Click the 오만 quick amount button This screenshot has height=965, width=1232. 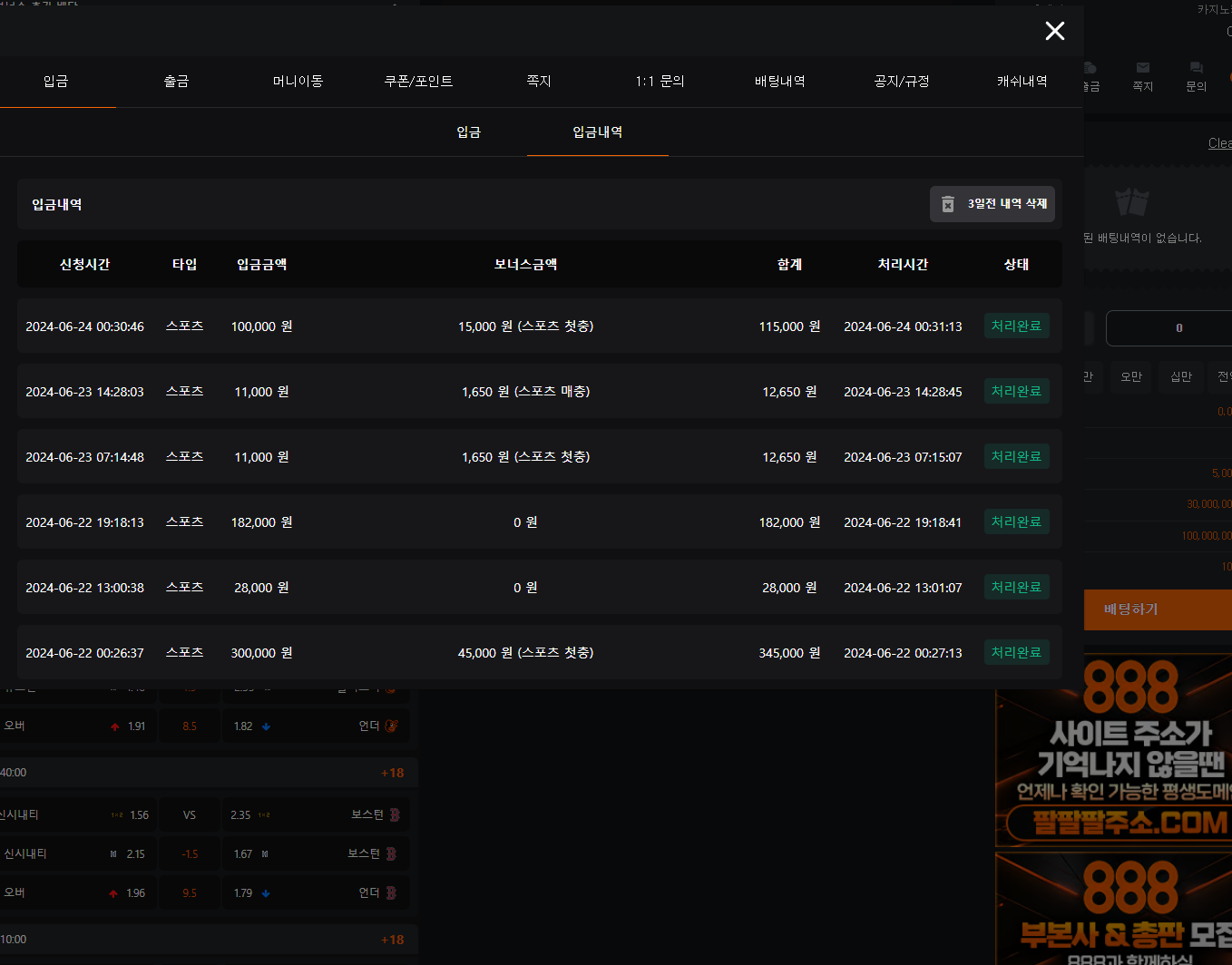coord(1130,376)
